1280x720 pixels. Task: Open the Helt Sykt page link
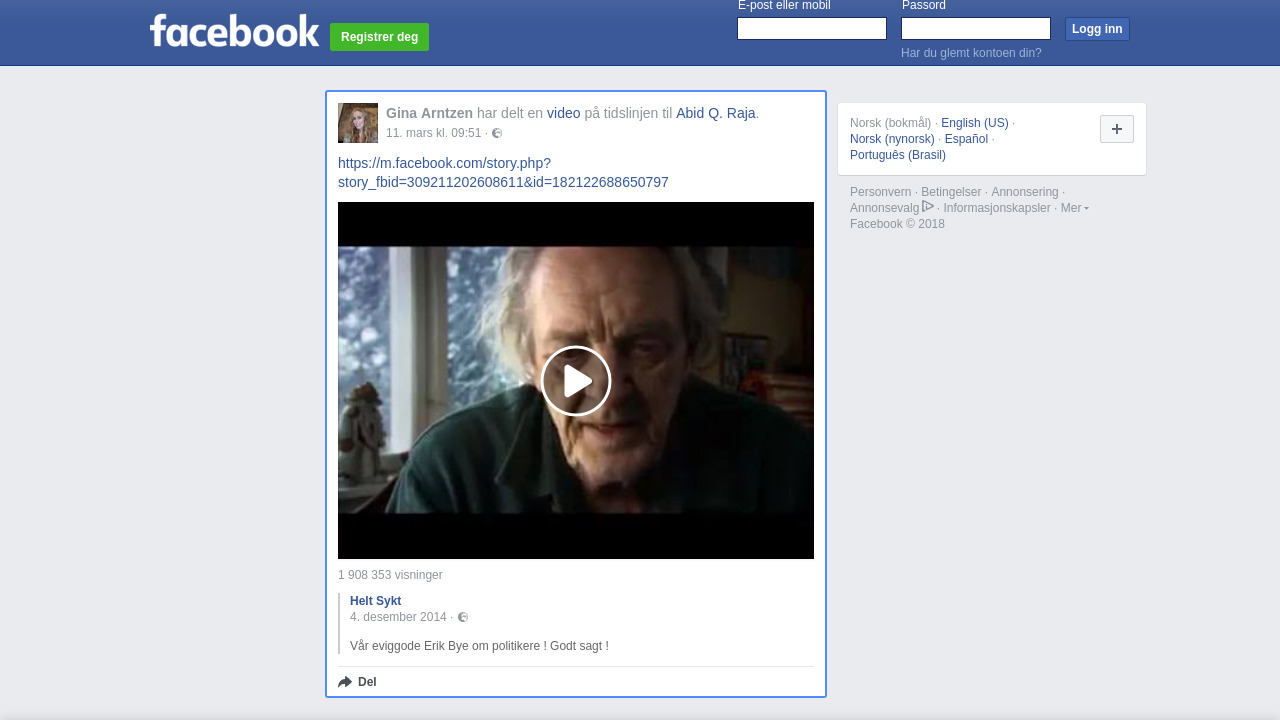pyautogui.click(x=375, y=601)
